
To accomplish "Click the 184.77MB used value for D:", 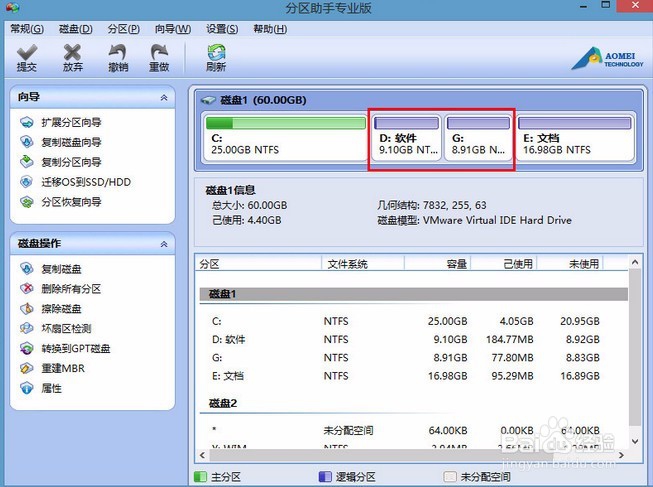I will click(x=510, y=340).
